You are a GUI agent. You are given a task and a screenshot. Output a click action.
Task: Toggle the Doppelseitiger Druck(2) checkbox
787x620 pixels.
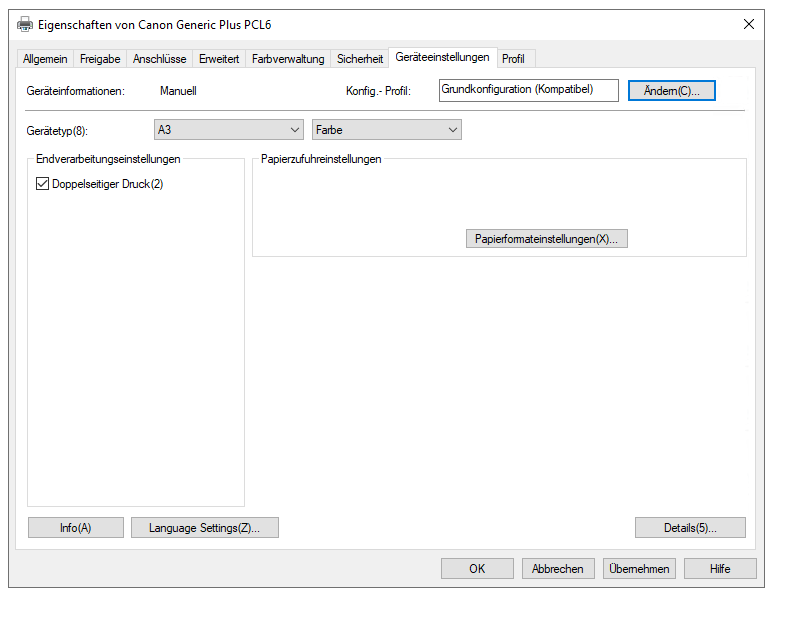point(42,184)
